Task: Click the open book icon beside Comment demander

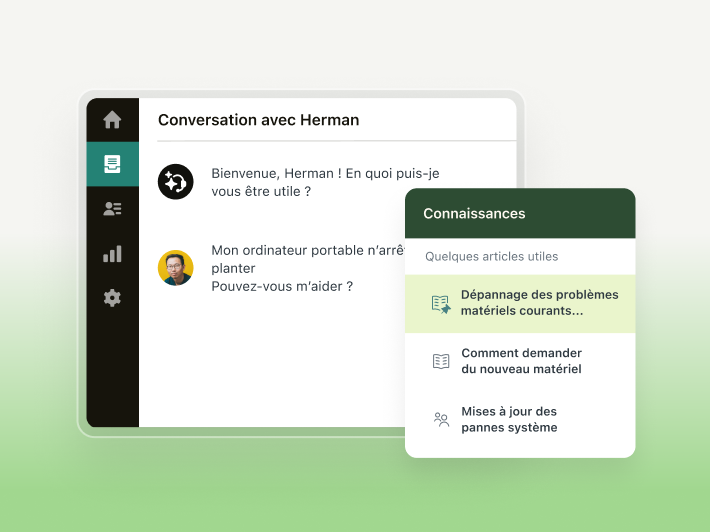Action: 441,361
